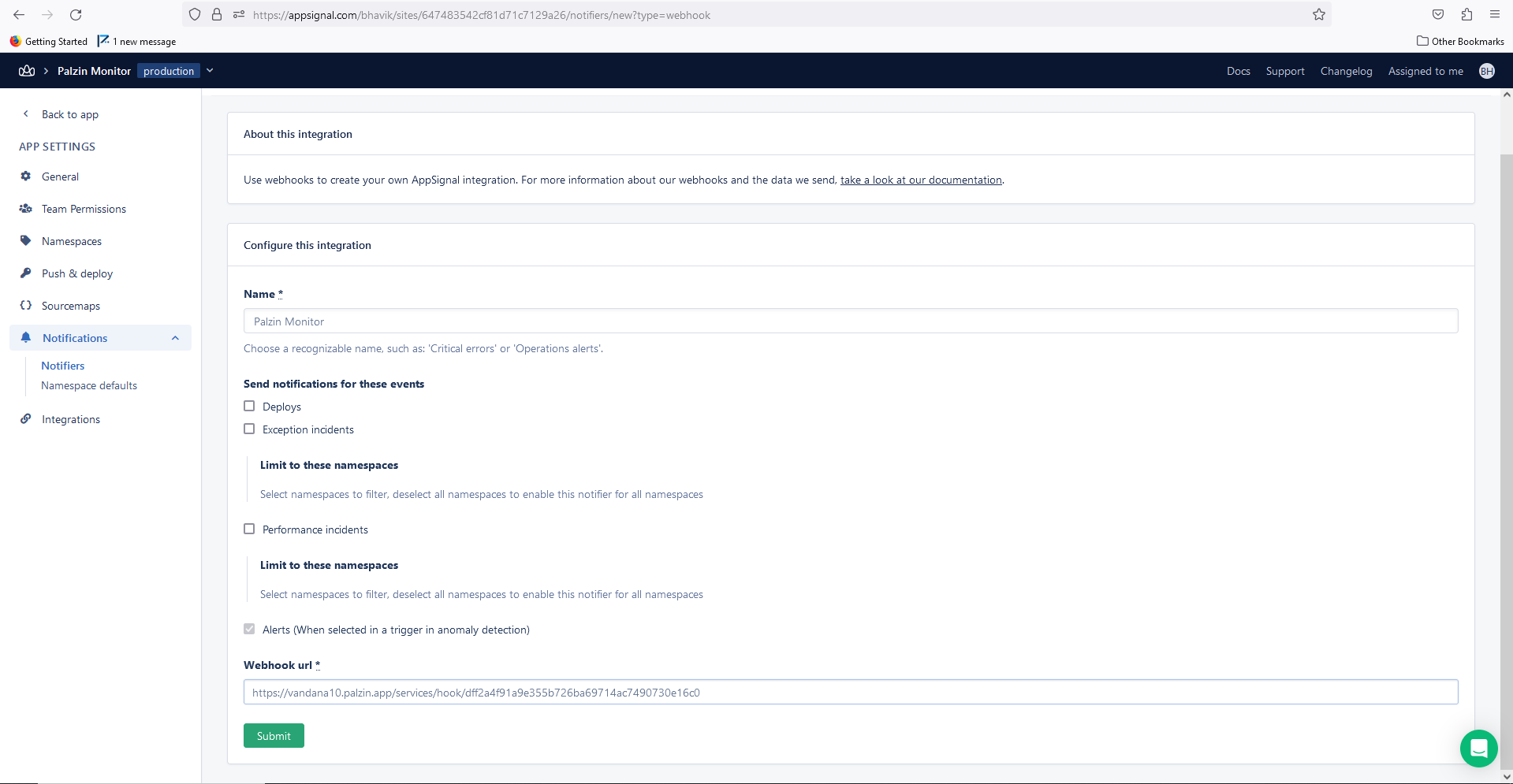Open the AppSignal logo home icon
Screen dimensions: 1513x784
[27, 71]
